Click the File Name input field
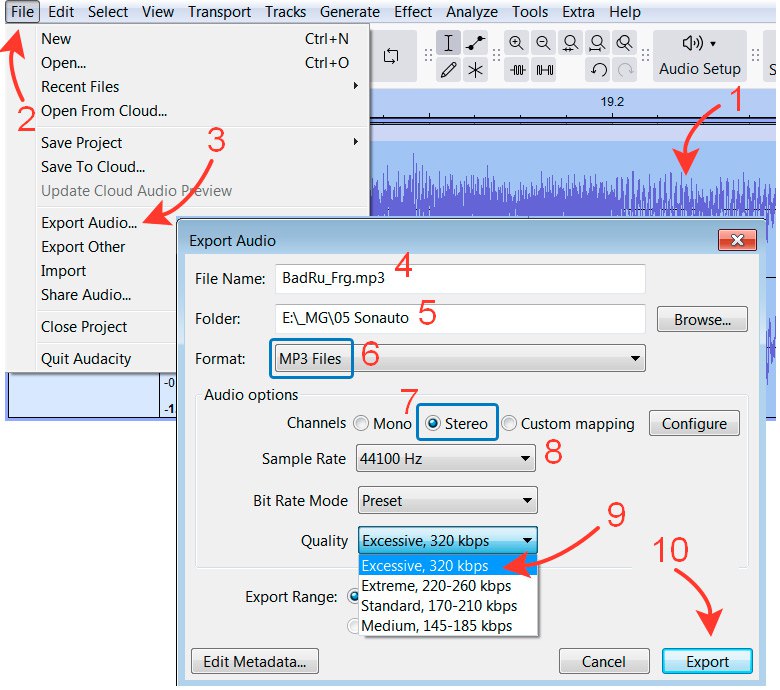Image resolution: width=780 pixels, height=690 pixels. (460, 278)
